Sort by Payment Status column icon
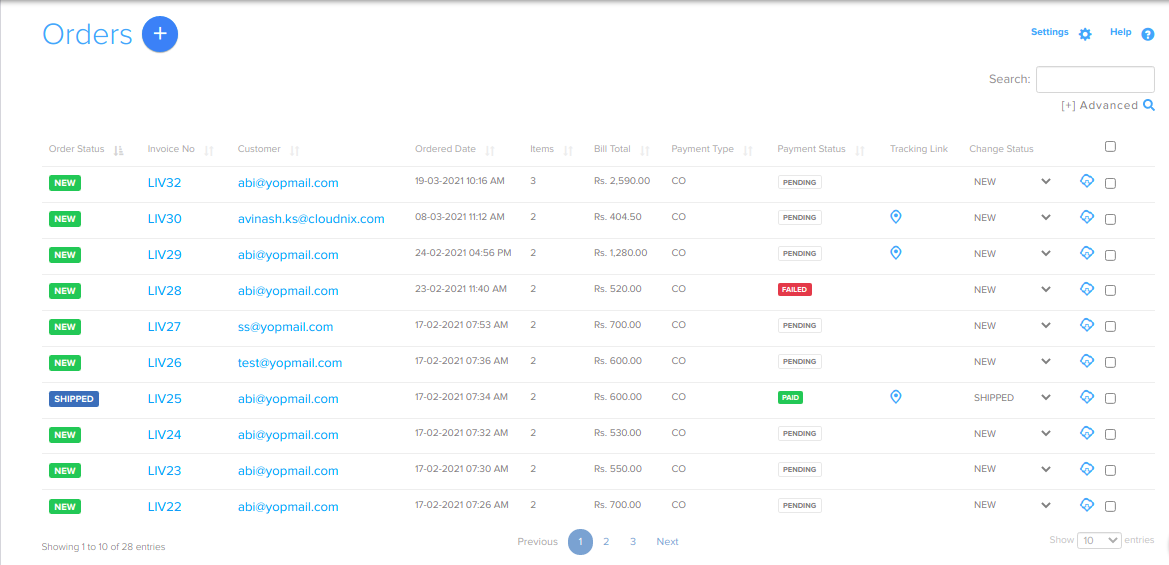The width and height of the screenshot is (1169, 565). coord(860,151)
